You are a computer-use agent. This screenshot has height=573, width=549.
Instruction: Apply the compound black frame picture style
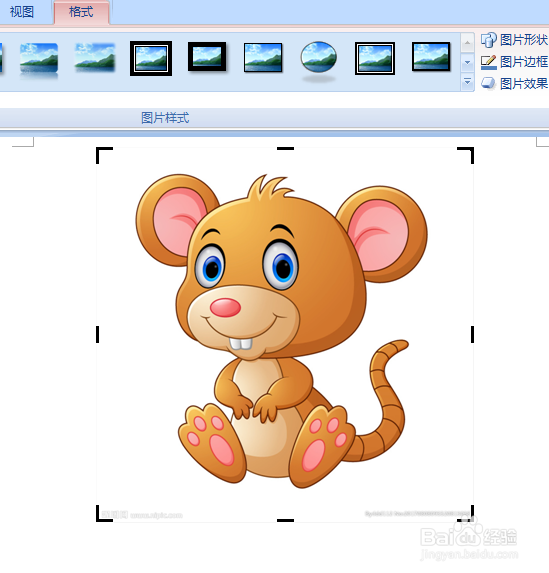(375, 58)
